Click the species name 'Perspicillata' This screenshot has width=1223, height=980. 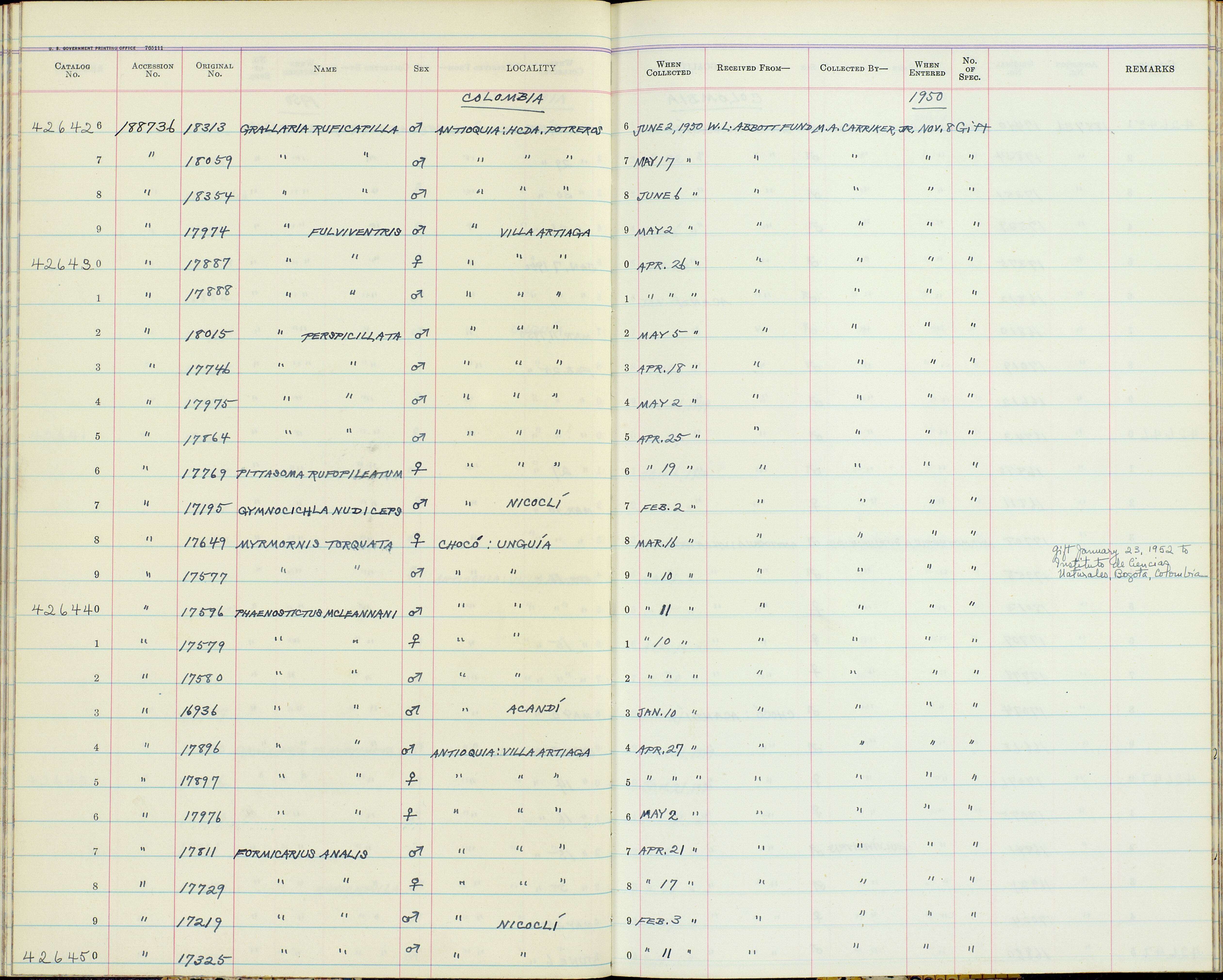tap(351, 336)
